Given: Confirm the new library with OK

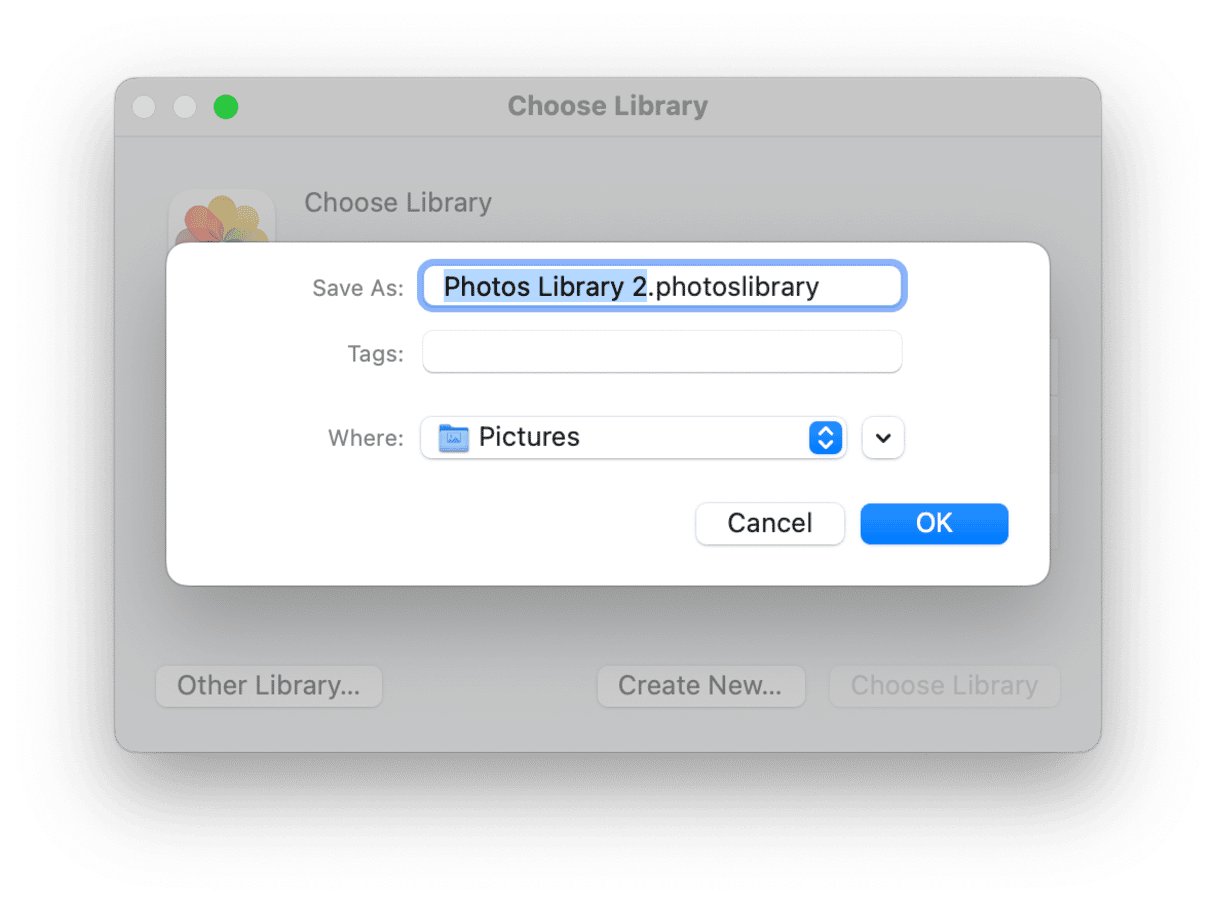Looking at the screenshot, I should coord(934,524).
